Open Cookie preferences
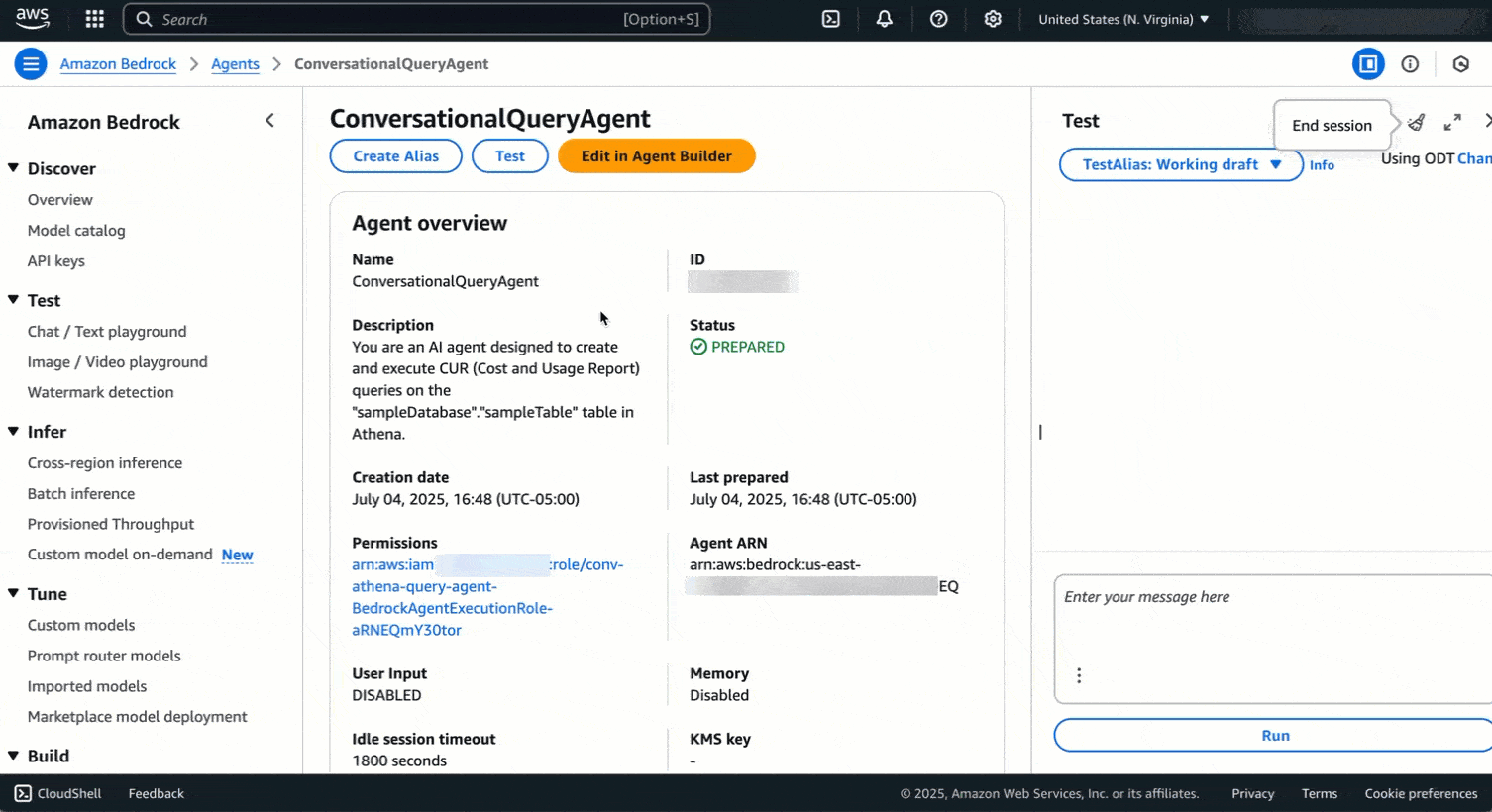 tap(1421, 793)
